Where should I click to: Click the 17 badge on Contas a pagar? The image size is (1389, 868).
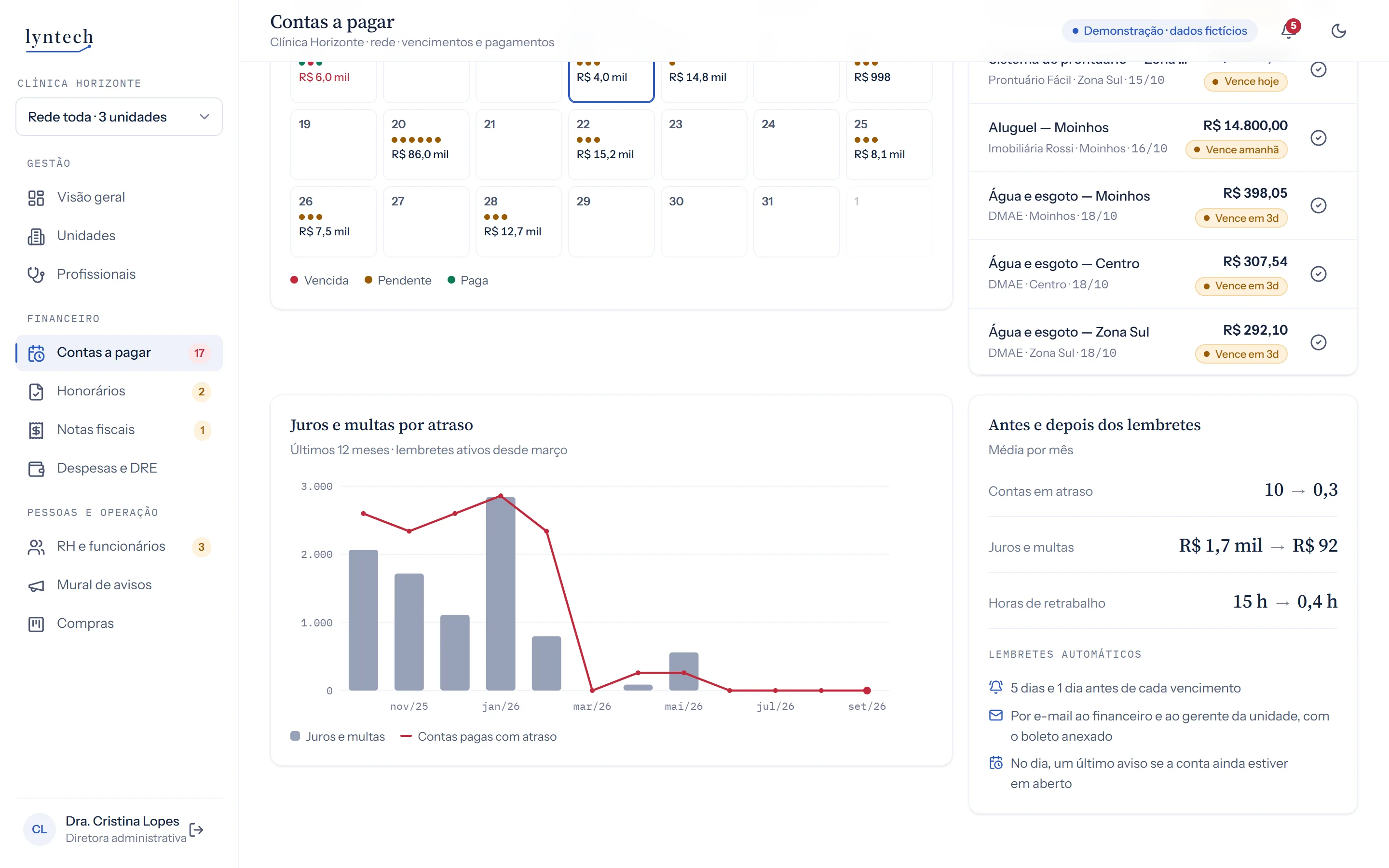tap(199, 353)
